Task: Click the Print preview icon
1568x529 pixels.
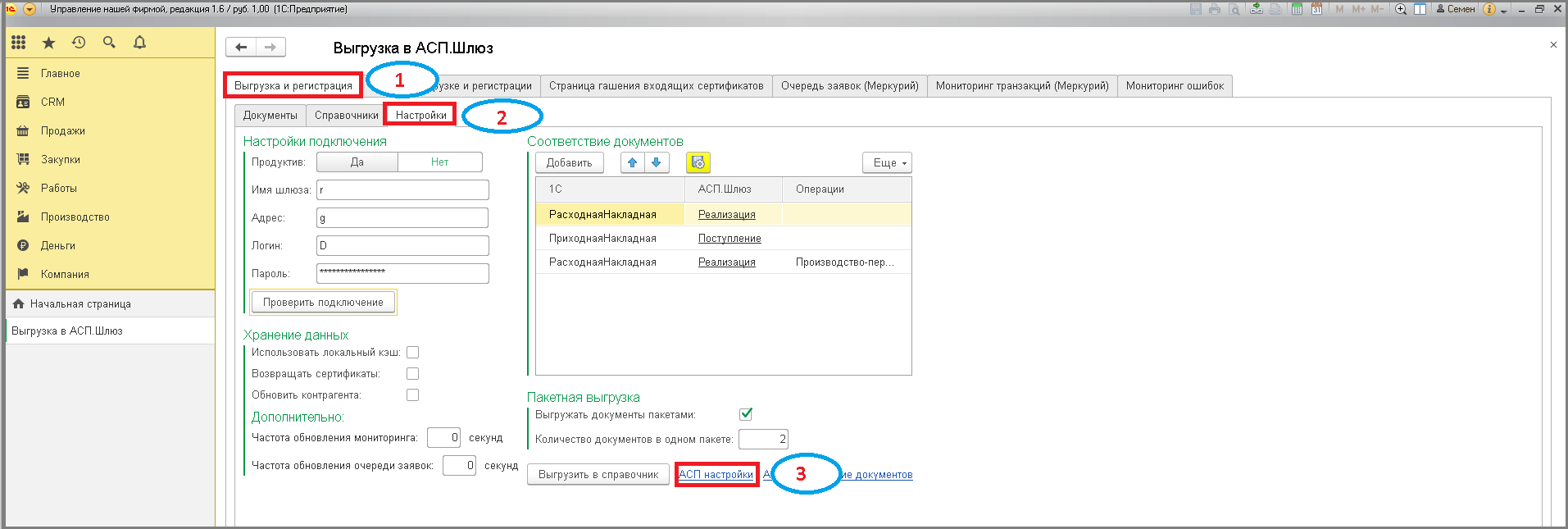Action: [1234, 9]
